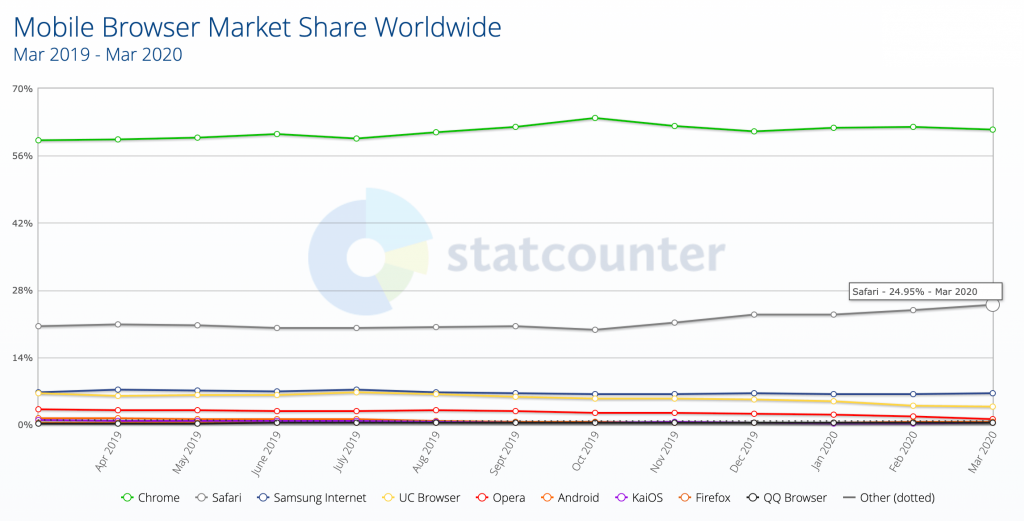Toggle the KaiOS legend marker

[x=620, y=497]
